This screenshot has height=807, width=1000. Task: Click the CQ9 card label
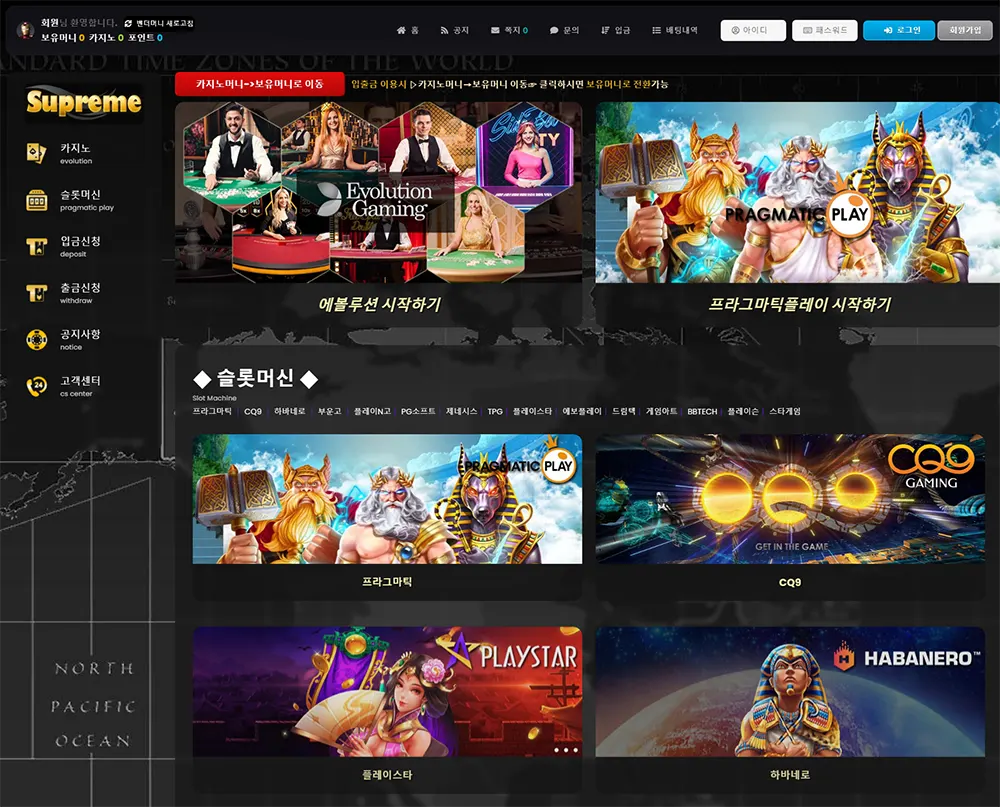click(x=790, y=582)
